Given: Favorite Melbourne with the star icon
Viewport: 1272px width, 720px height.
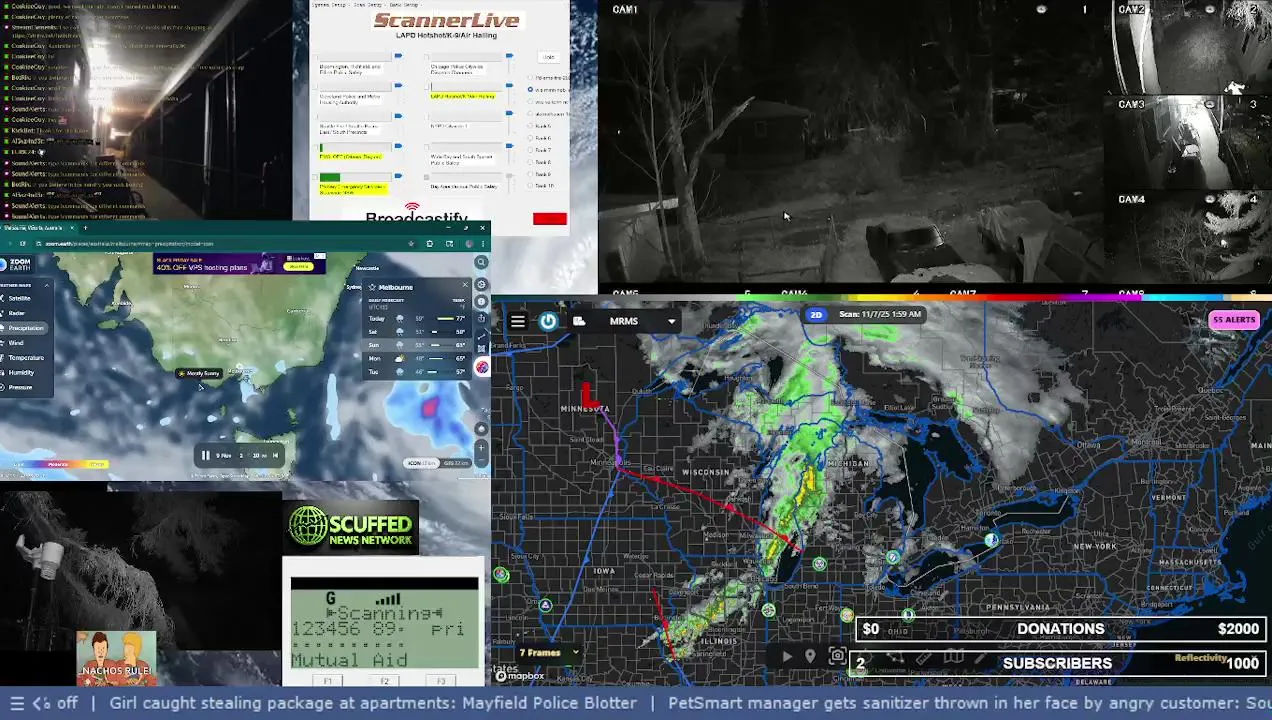Looking at the screenshot, I should (372, 287).
